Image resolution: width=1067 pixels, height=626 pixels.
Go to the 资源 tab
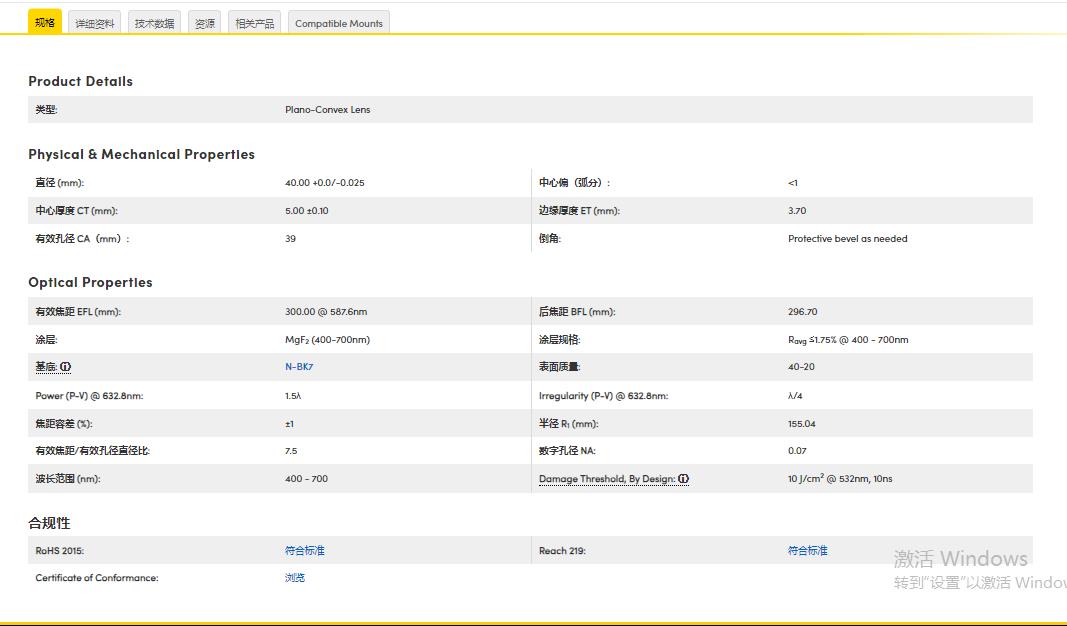(x=205, y=23)
